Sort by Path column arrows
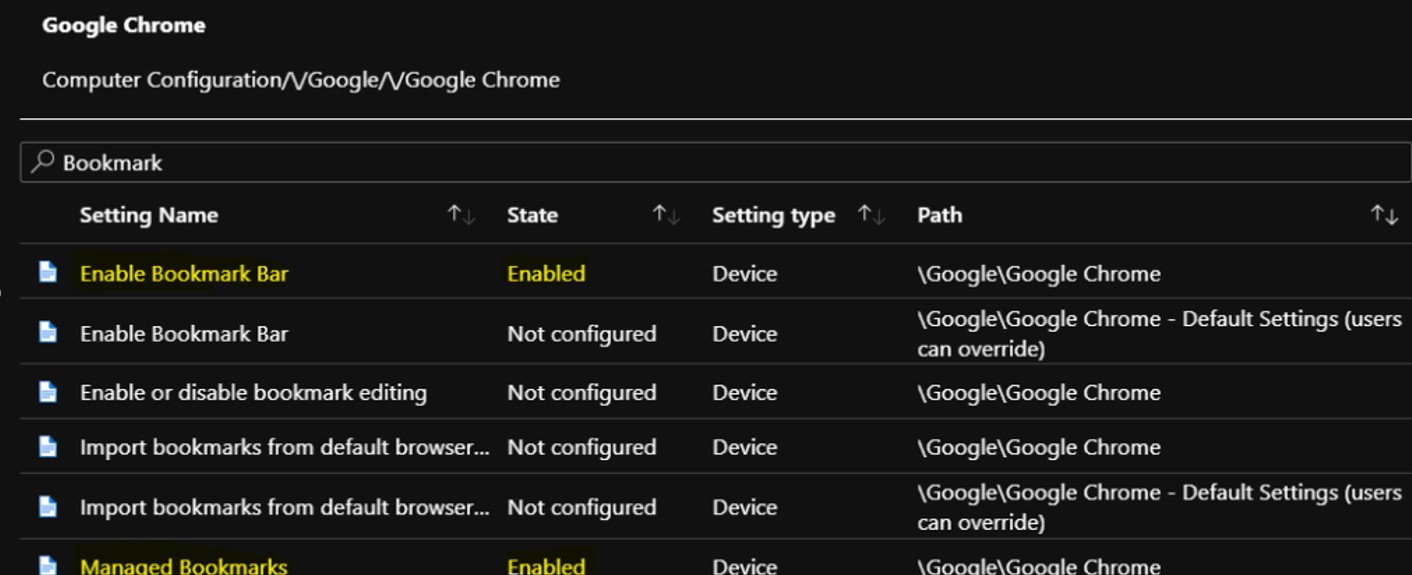1412x575 pixels. point(1384,215)
